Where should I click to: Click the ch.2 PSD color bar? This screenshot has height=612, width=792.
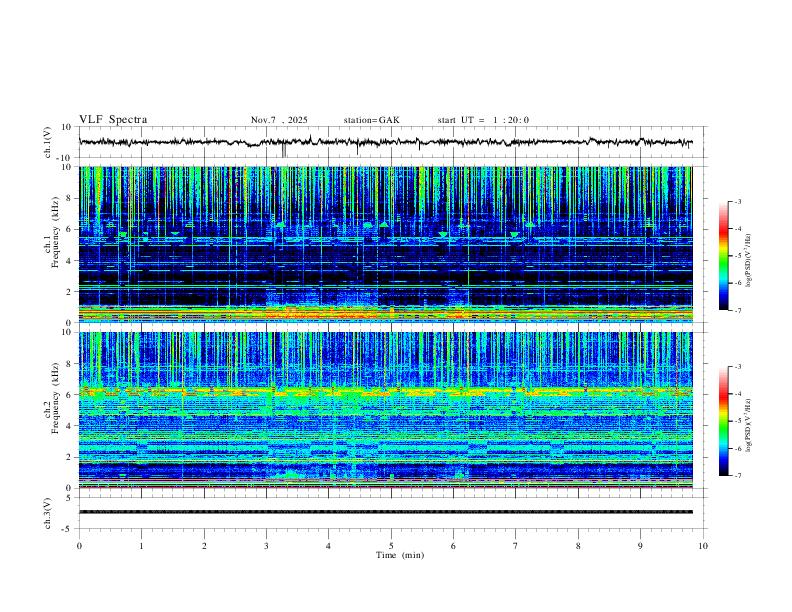coord(724,421)
